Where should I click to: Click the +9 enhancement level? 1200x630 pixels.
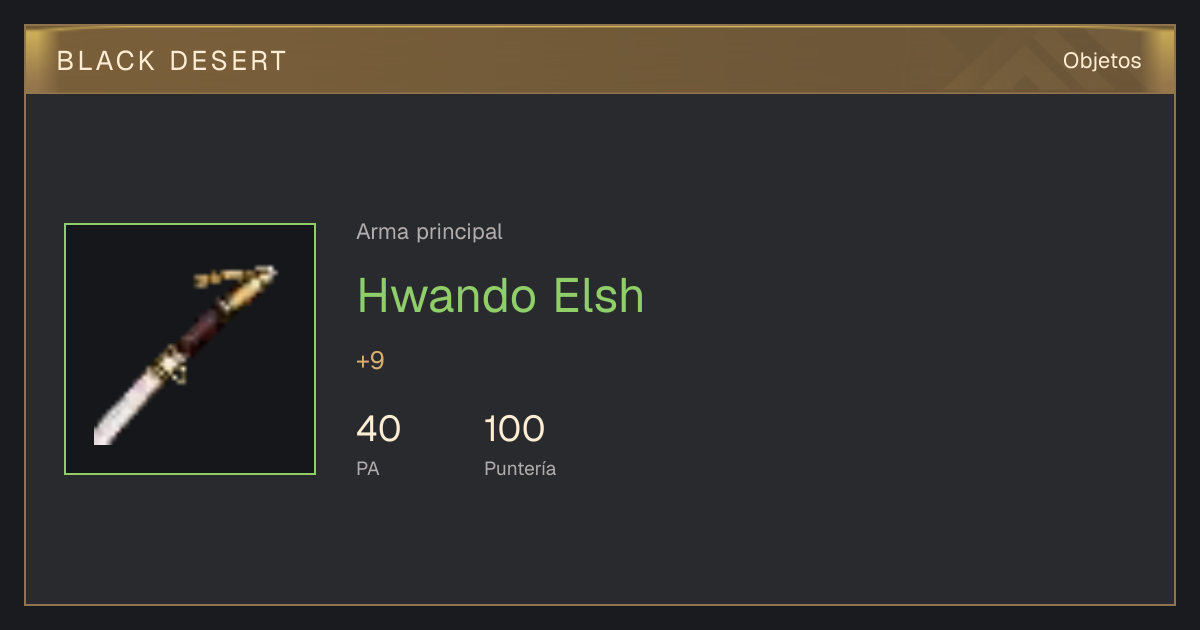coord(370,361)
